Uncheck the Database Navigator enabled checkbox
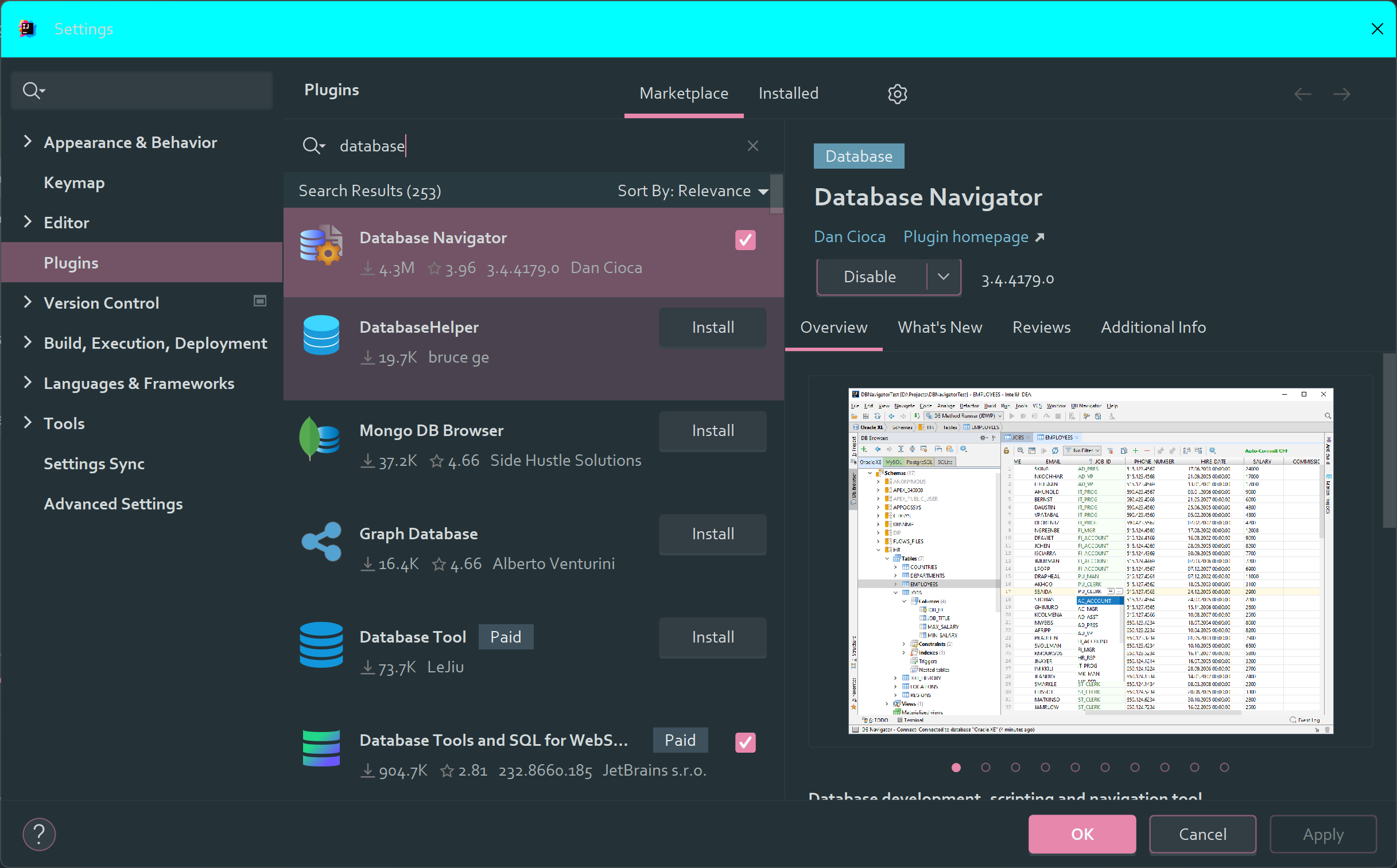This screenshot has height=868, width=1397. pos(745,240)
